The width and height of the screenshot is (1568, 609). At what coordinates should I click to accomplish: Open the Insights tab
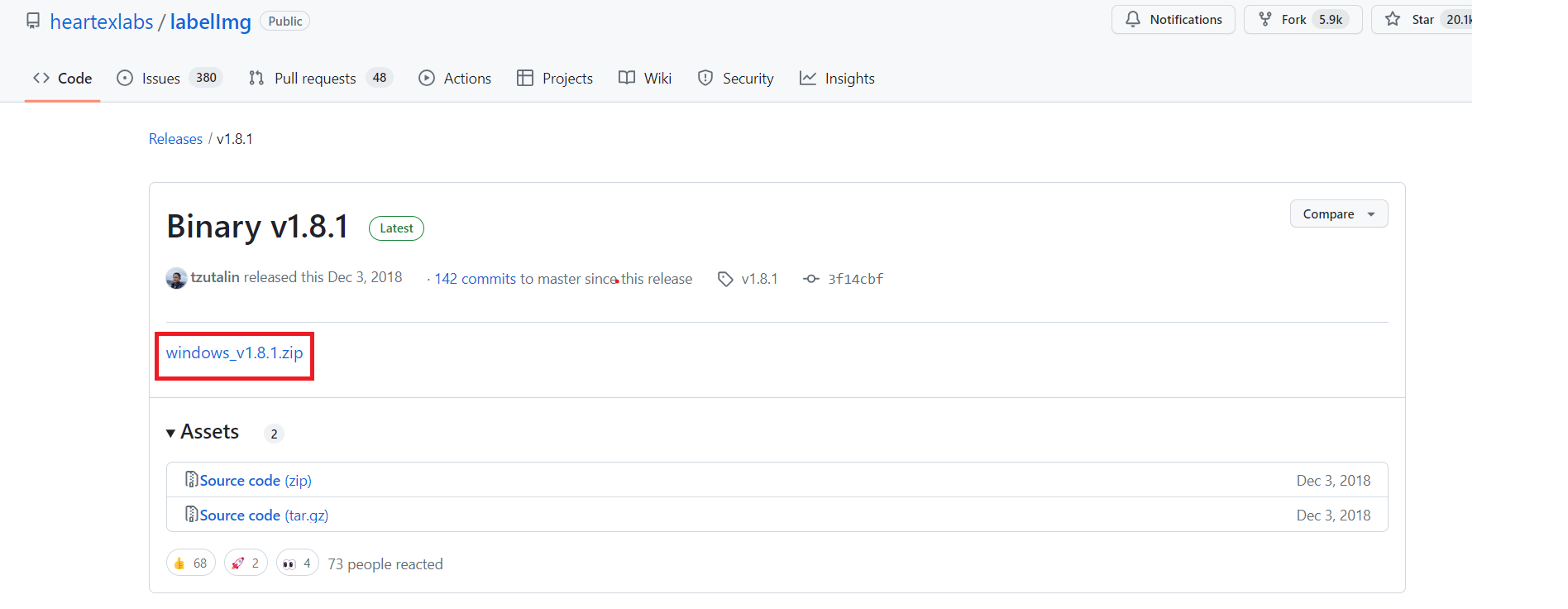pos(837,78)
